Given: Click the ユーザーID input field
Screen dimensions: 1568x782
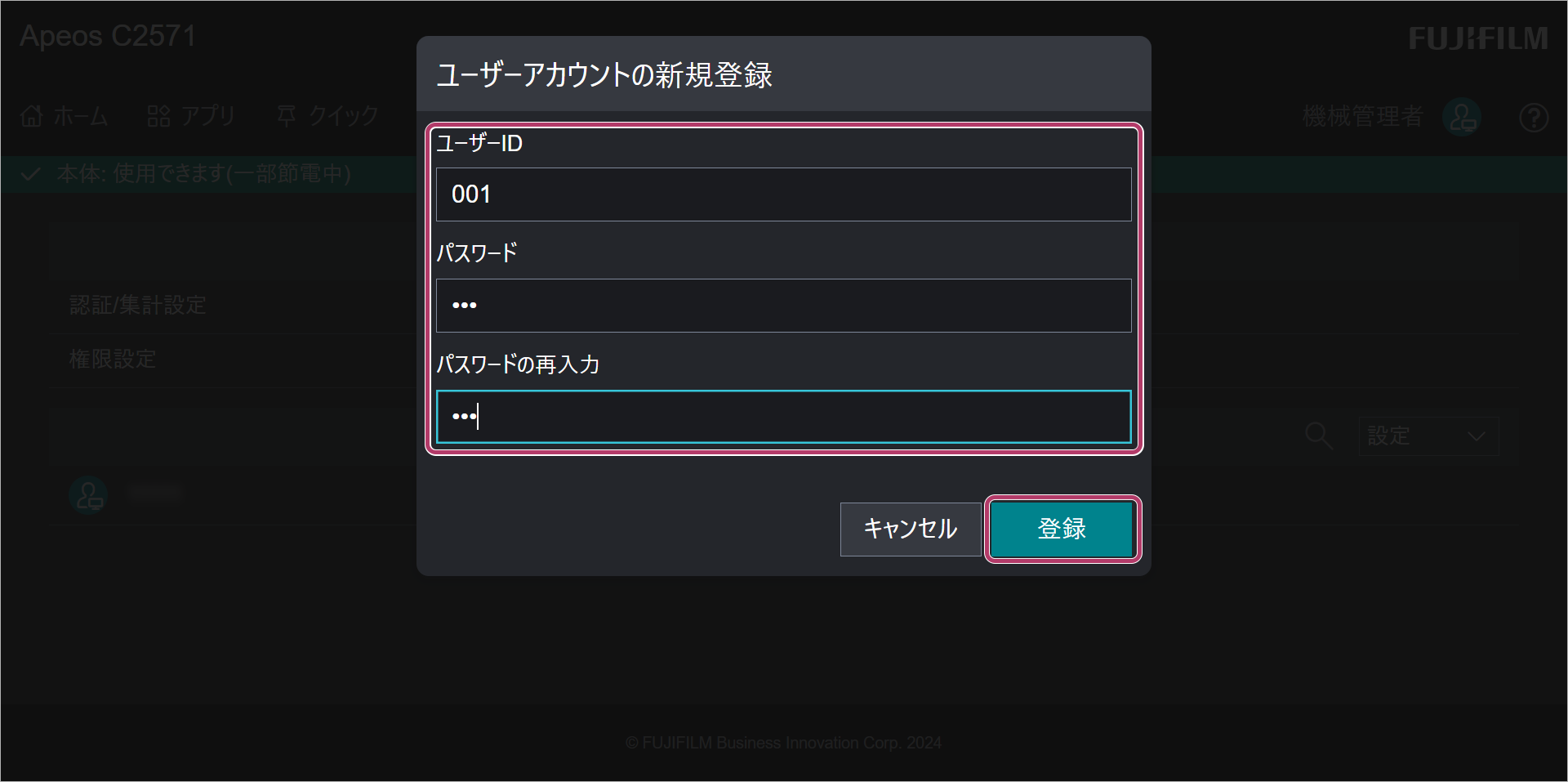Looking at the screenshot, I should point(784,194).
